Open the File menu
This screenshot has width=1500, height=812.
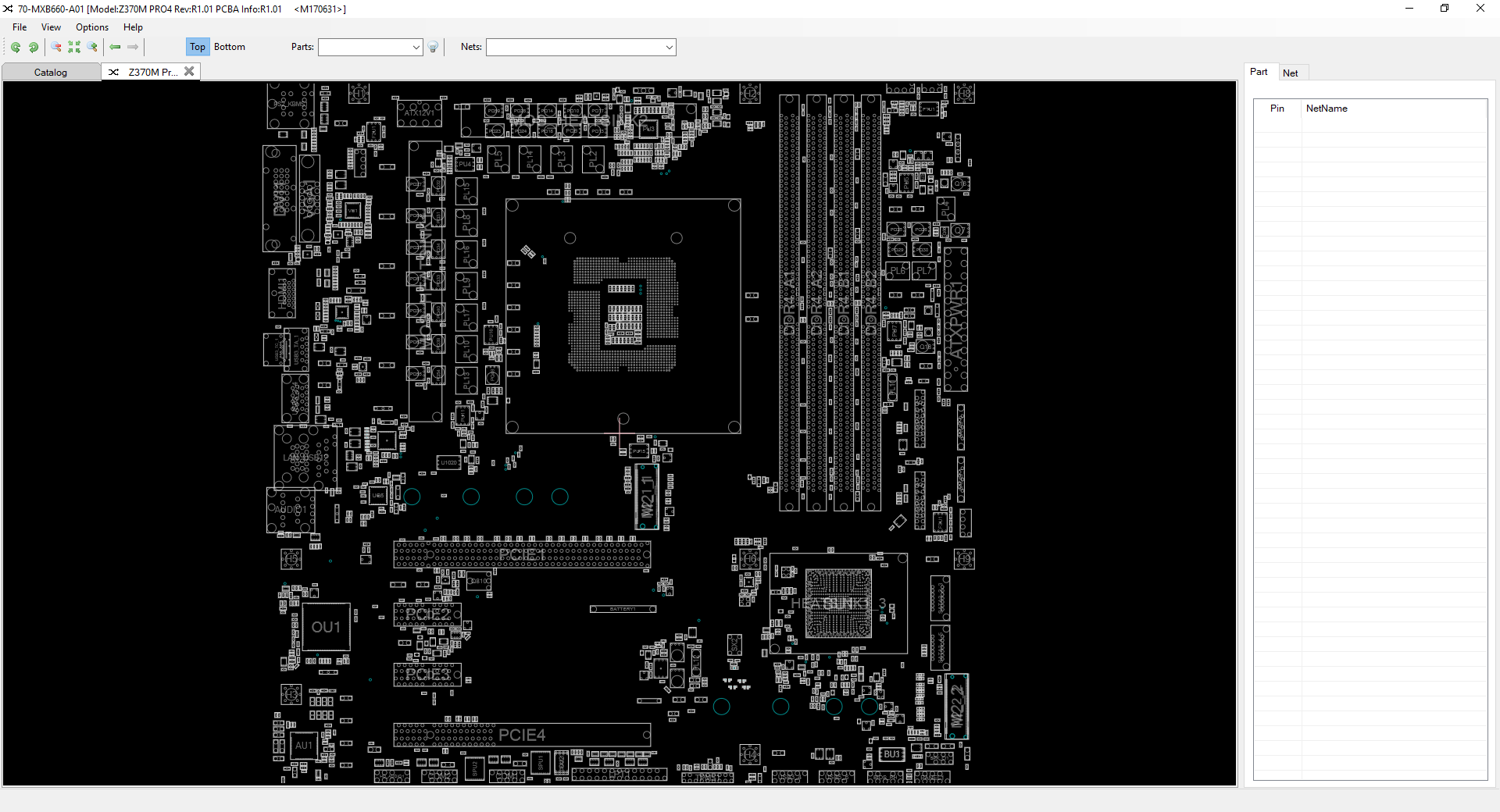point(20,27)
